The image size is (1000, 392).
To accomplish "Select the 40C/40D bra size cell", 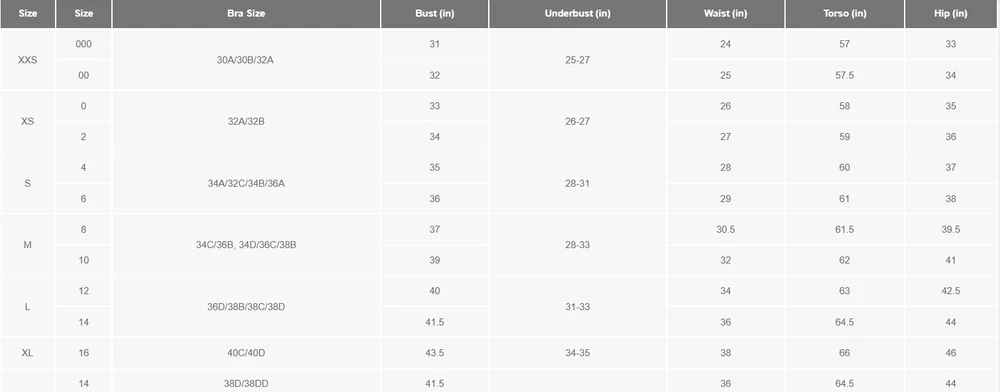I will (246, 352).
